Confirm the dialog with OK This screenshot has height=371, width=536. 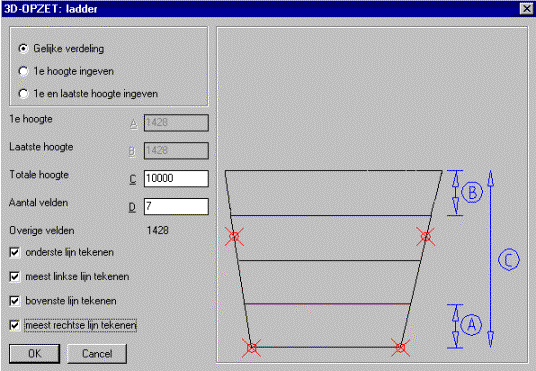click(35, 354)
